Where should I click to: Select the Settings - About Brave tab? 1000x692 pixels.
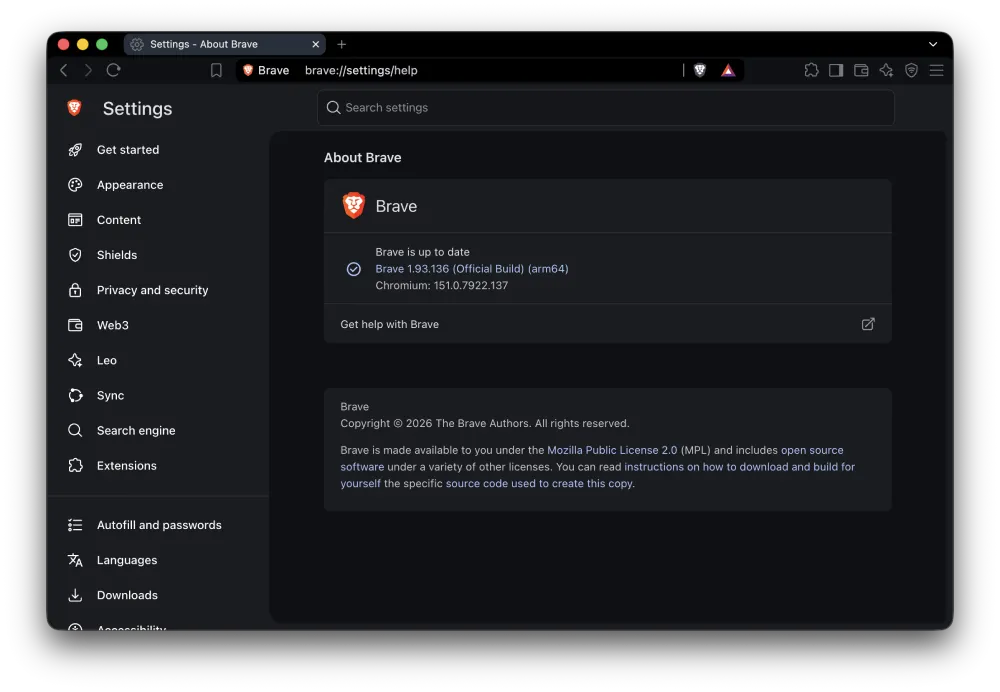[224, 44]
